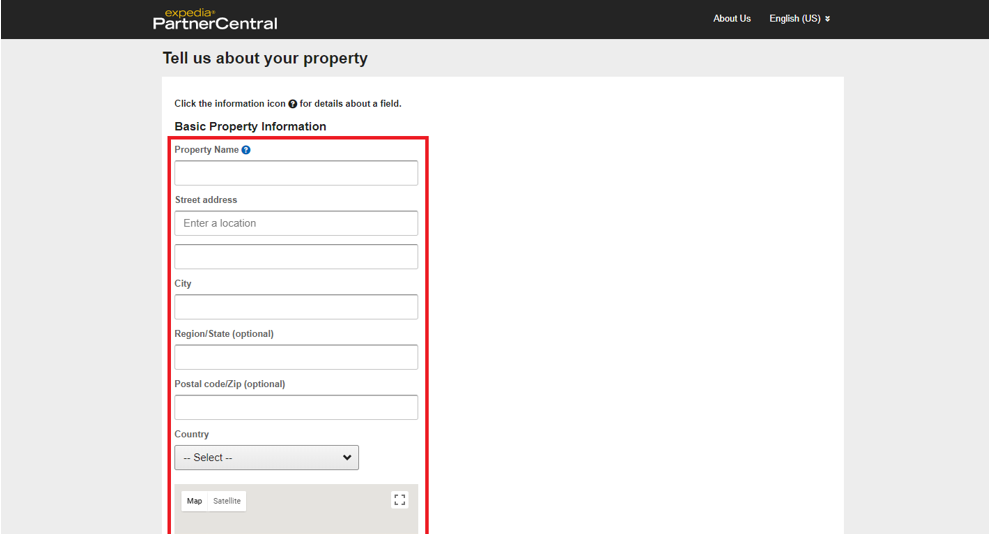Viewport: 989px width, 534px height.
Task: Click the information icon in instructions text
Action: click(x=293, y=104)
